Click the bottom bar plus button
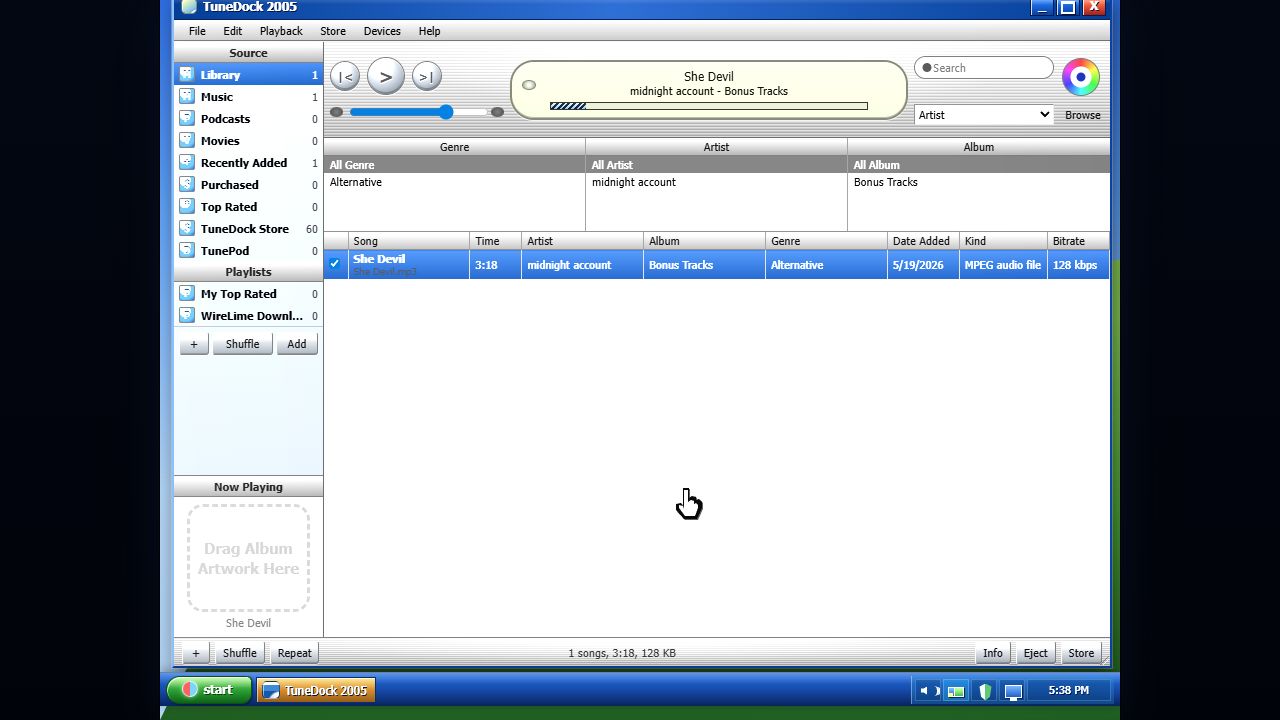 196,653
